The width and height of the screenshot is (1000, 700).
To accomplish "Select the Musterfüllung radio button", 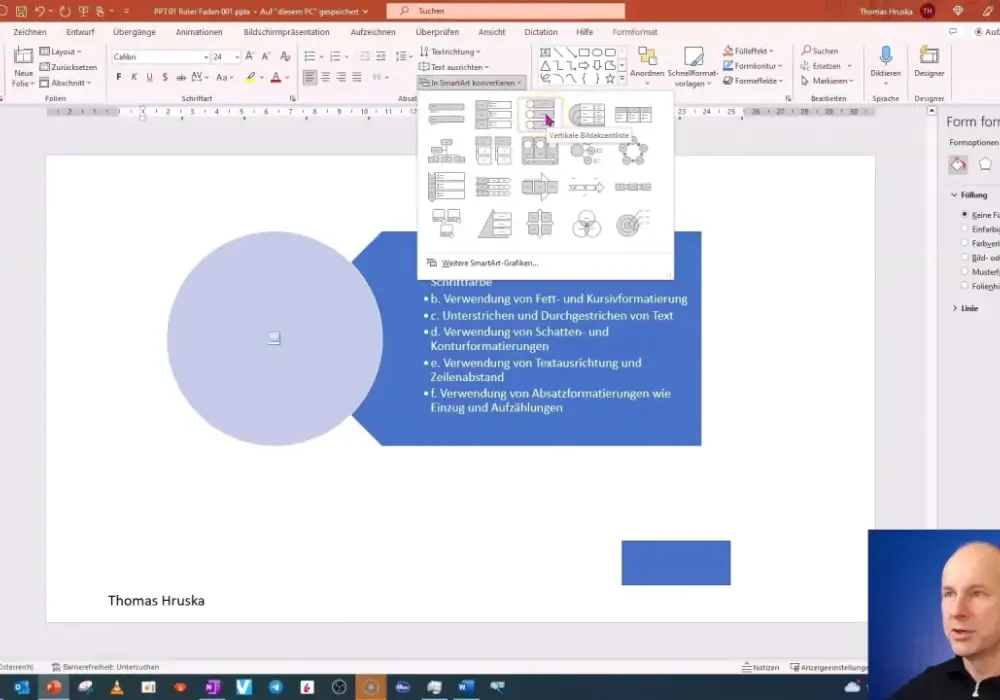I will point(964,272).
